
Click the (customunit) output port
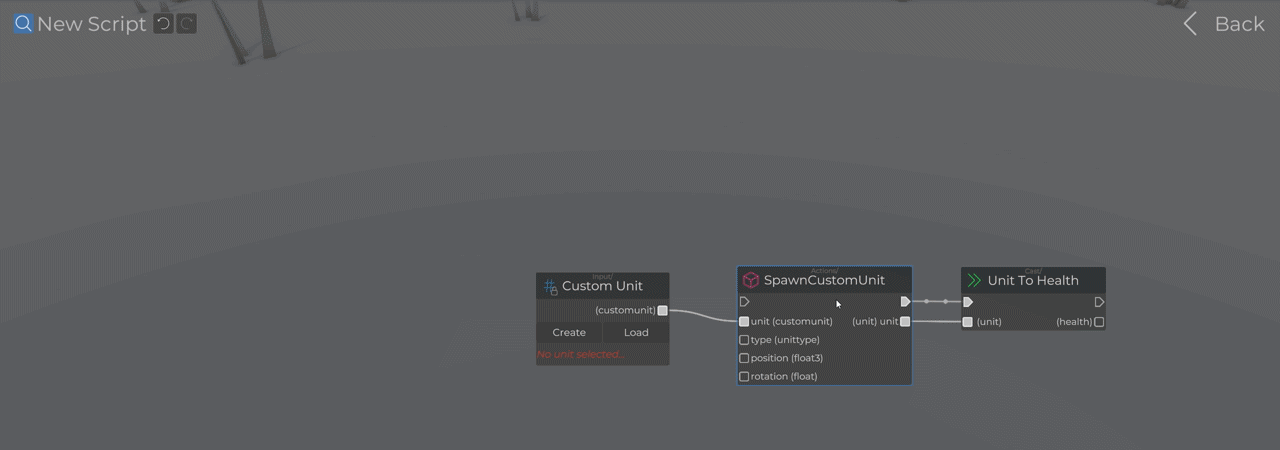tap(662, 311)
